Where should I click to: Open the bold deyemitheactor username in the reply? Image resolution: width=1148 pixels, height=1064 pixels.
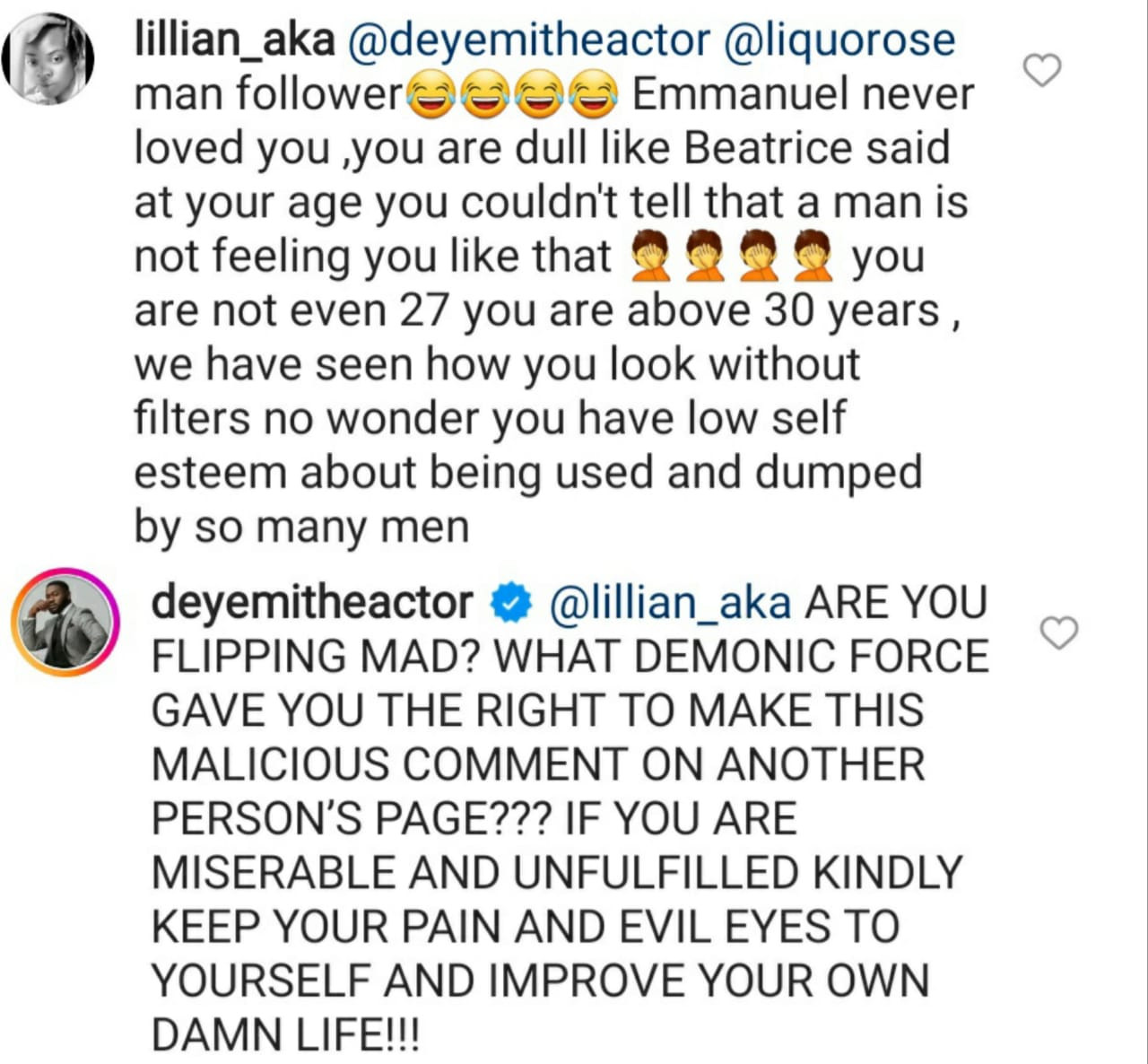coord(312,603)
